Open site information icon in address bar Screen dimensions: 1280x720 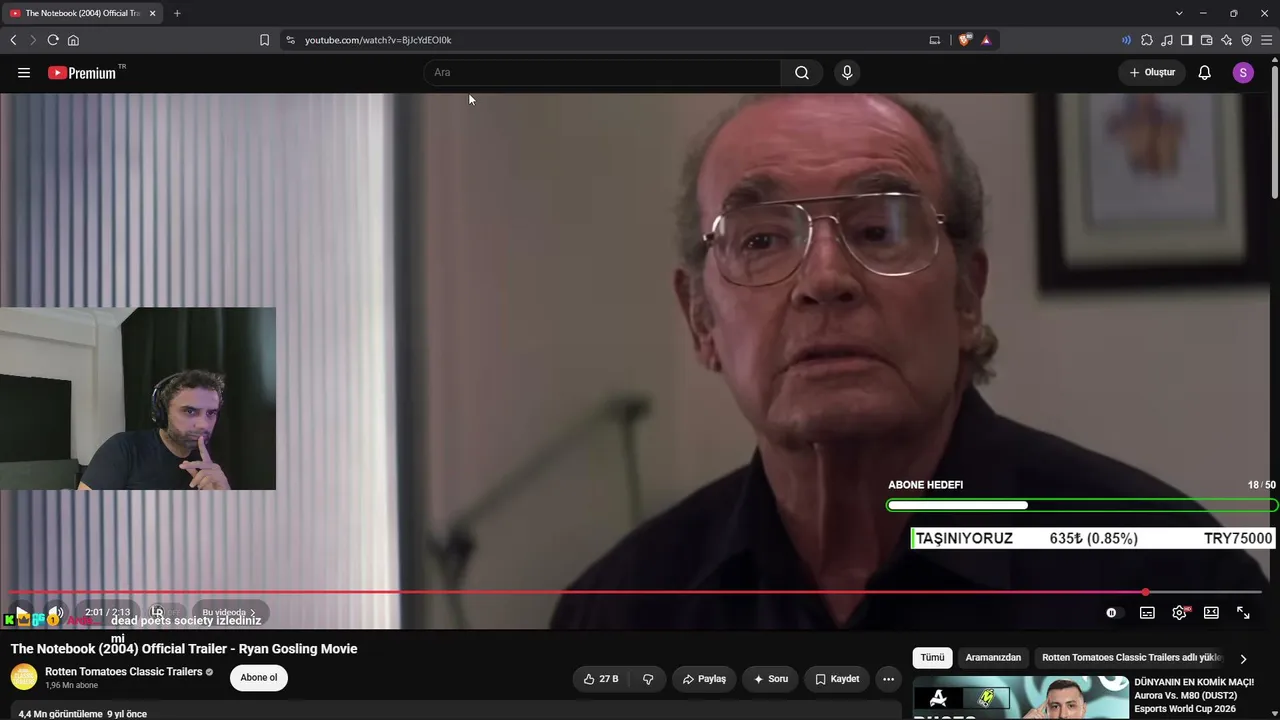tap(290, 40)
